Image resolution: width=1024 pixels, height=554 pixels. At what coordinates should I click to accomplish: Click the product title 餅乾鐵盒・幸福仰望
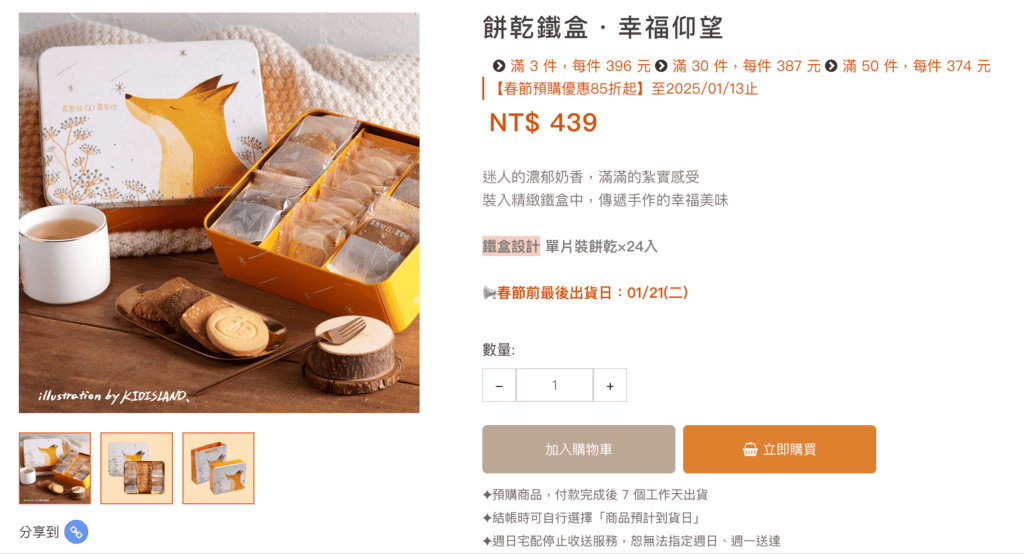click(603, 28)
